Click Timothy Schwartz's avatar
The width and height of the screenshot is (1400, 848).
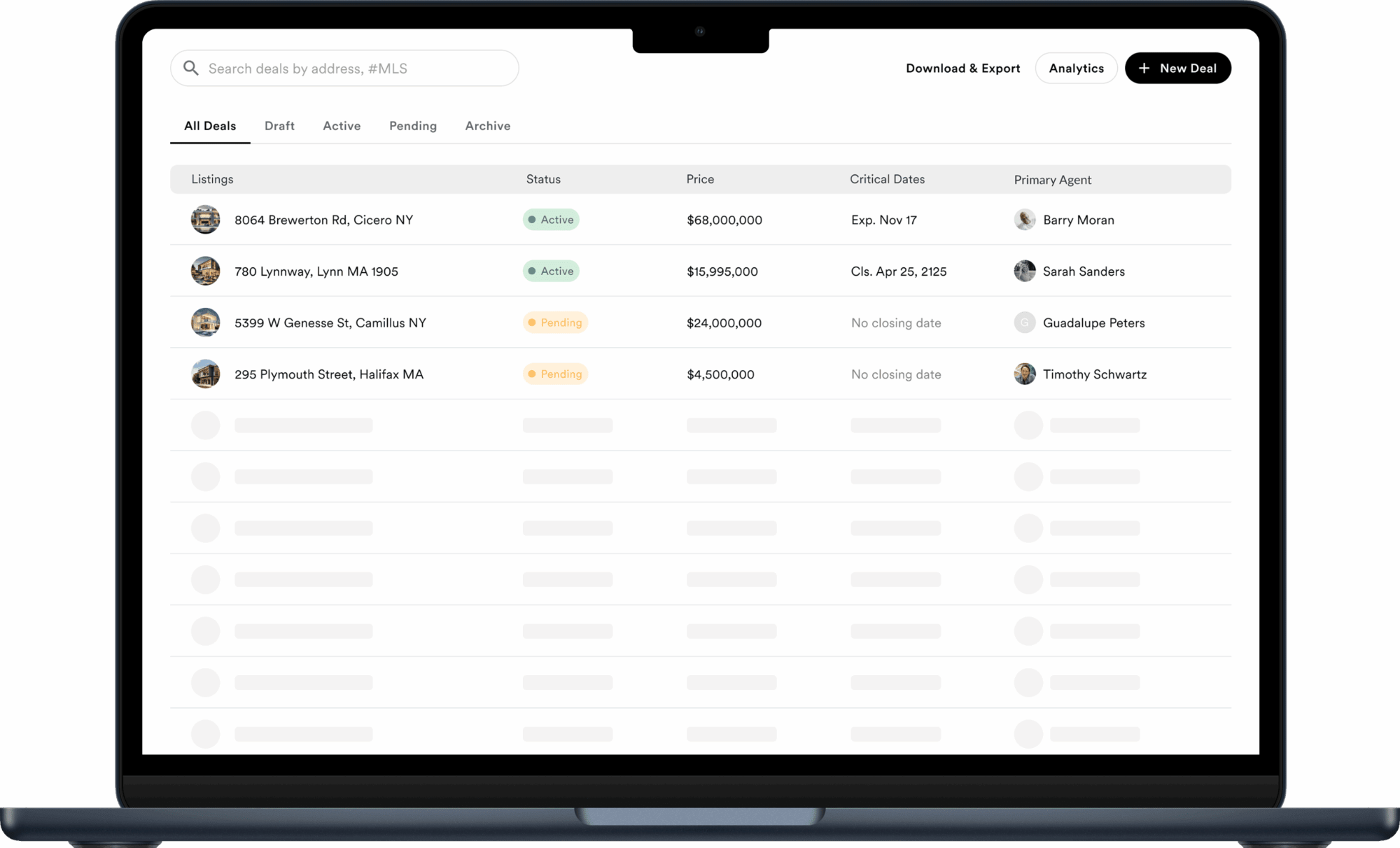(x=1025, y=374)
